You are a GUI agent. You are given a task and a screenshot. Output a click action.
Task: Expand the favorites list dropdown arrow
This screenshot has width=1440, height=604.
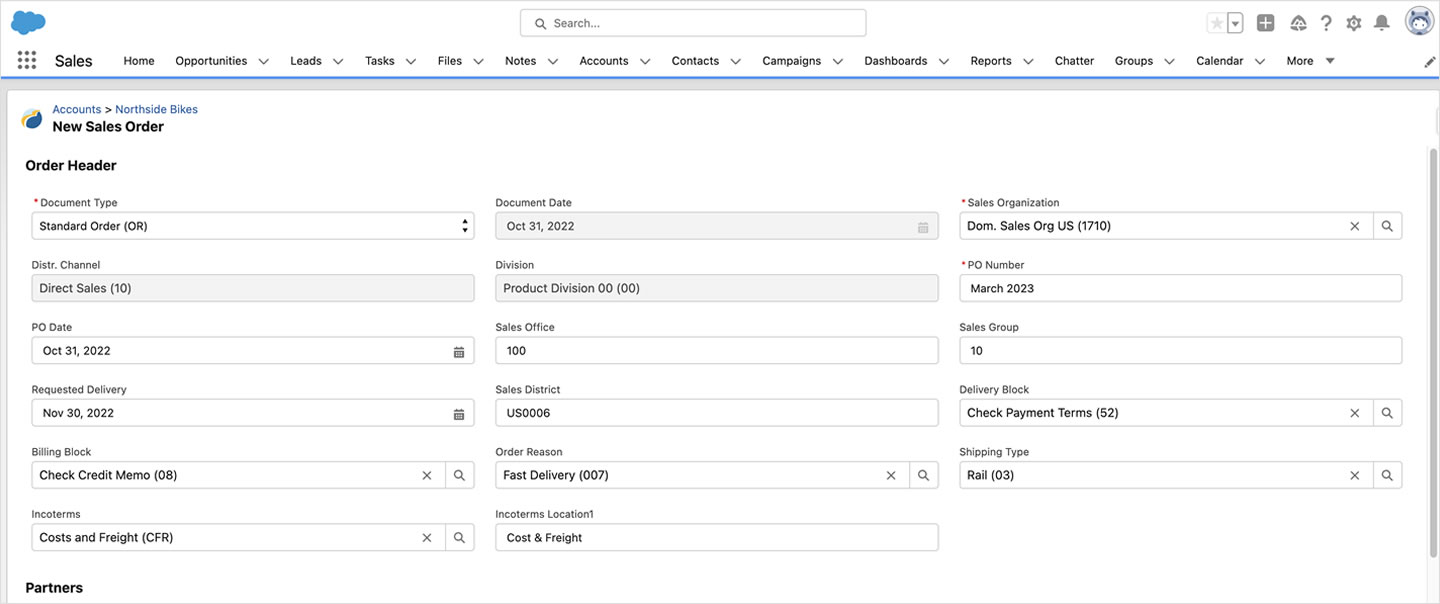(1235, 23)
